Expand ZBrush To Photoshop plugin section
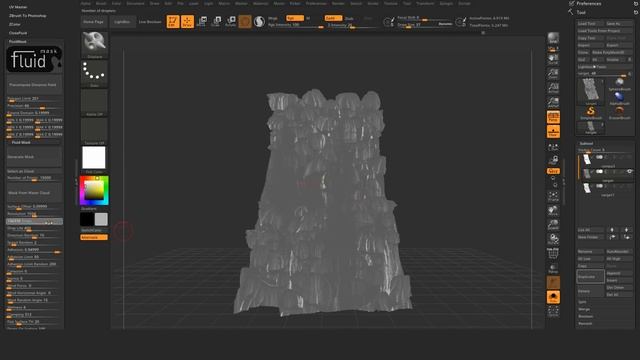 click(x=28, y=16)
